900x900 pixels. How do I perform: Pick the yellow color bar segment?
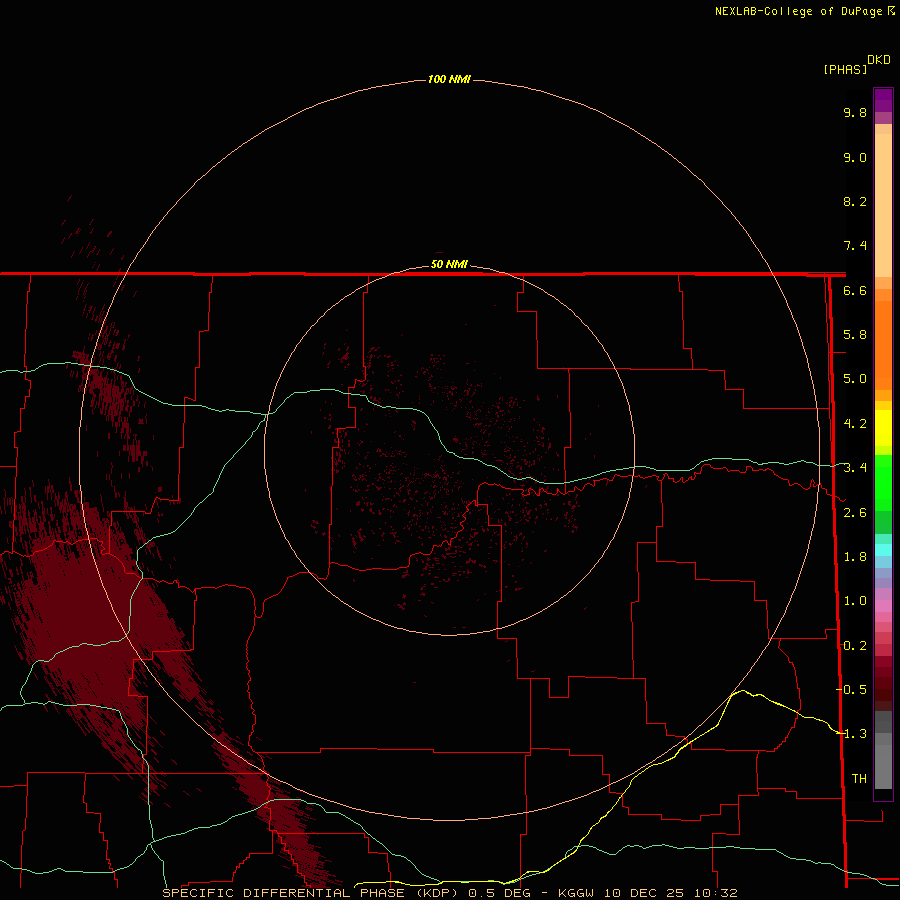[x=883, y=428]
